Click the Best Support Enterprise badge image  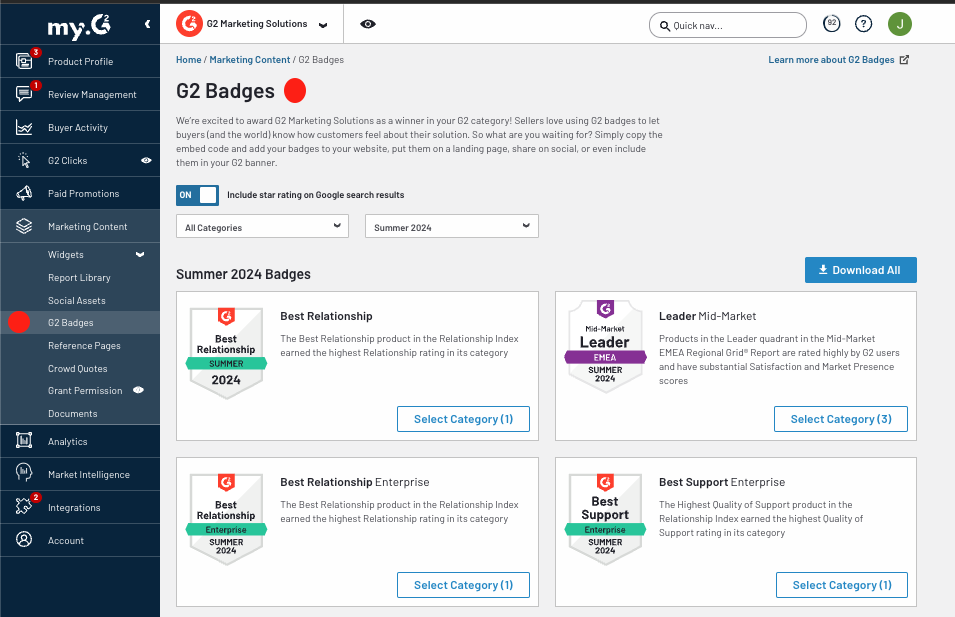click(605, 520)
